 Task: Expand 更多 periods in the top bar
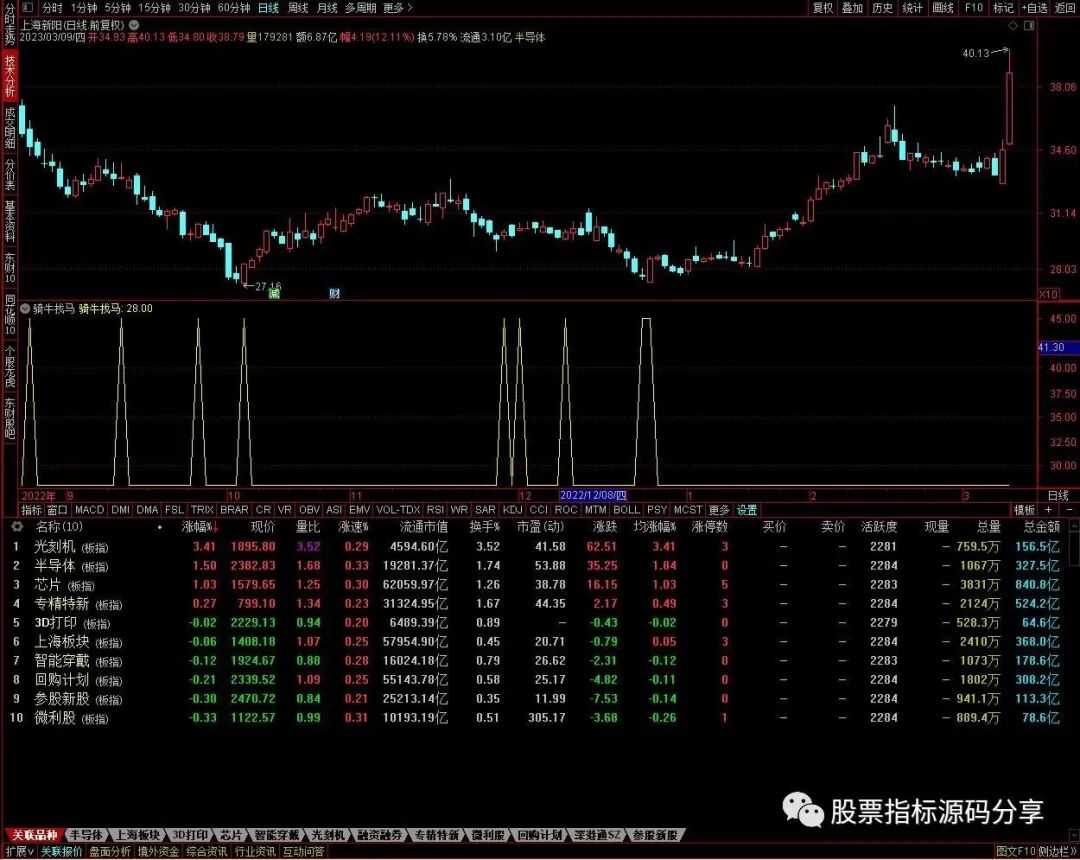tap(397, 8)
